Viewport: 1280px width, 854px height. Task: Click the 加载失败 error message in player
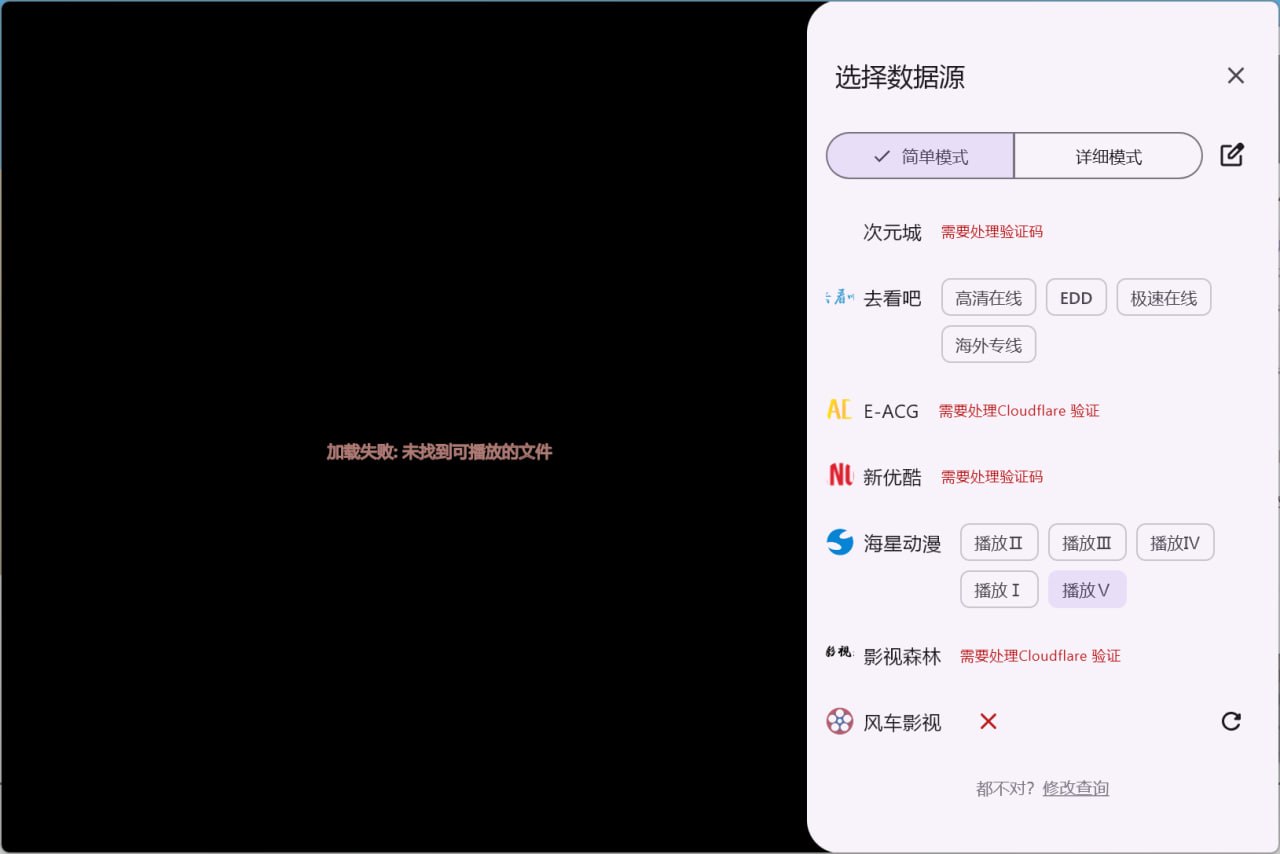[x=439, y=452]
